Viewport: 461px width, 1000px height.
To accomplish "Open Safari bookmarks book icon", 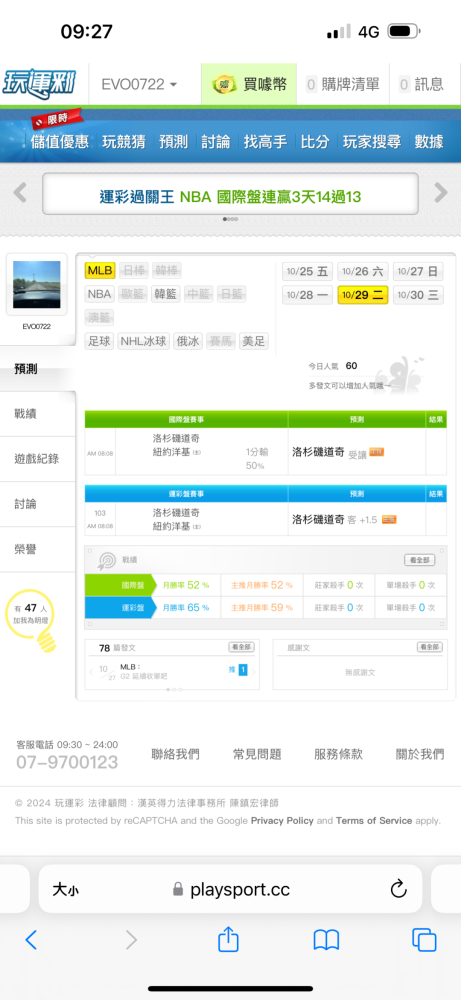I will (326, 940).
